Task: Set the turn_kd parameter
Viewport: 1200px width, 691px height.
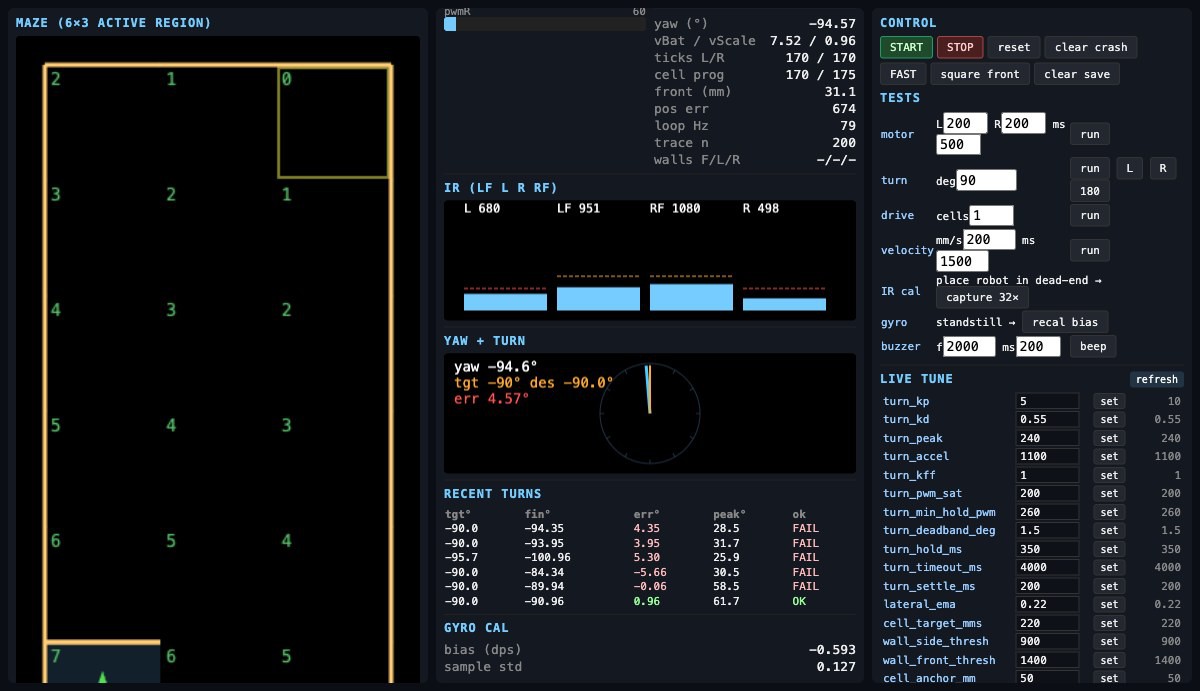Action: coord(1109,419)
